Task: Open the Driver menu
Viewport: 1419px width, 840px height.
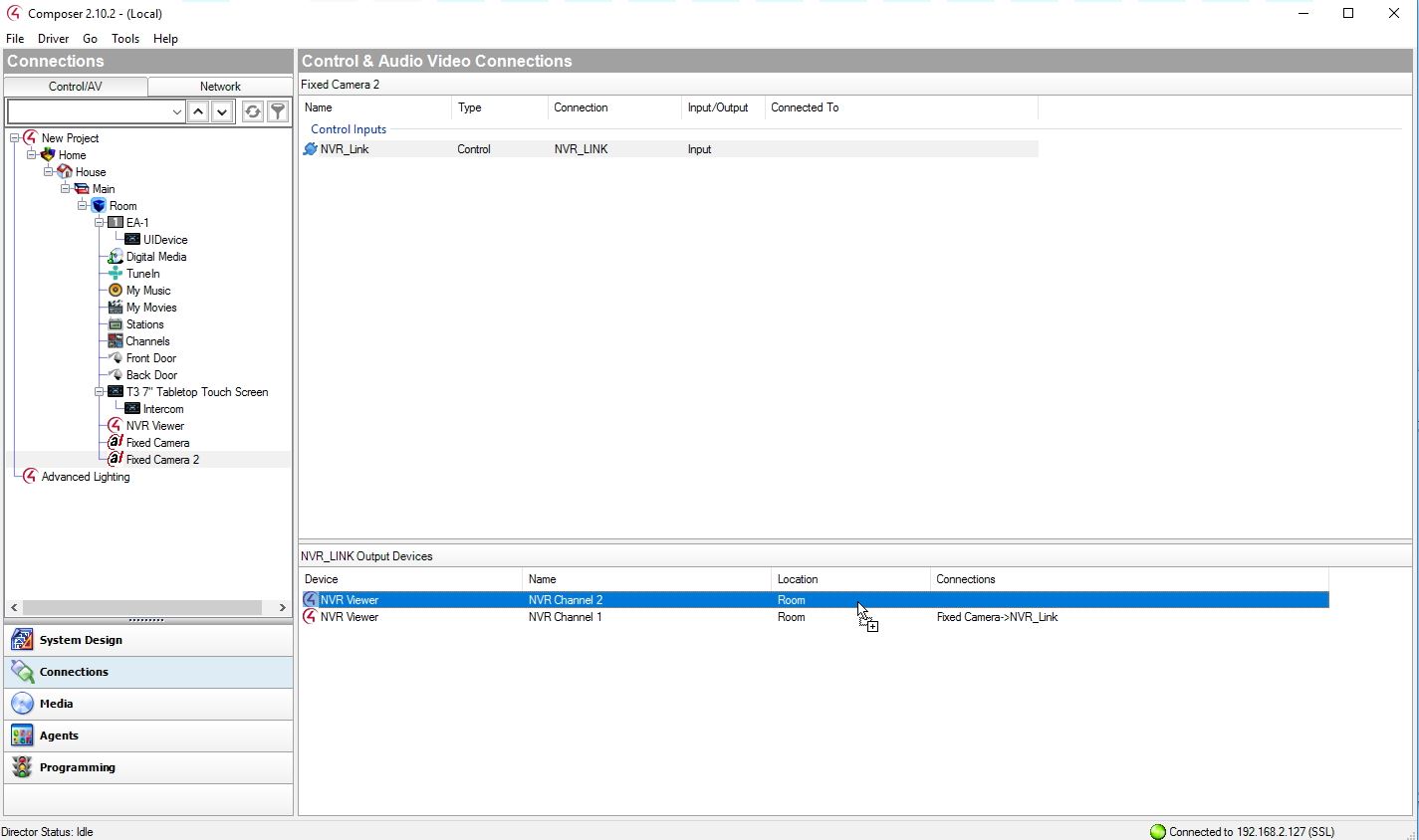Action: 54,39
